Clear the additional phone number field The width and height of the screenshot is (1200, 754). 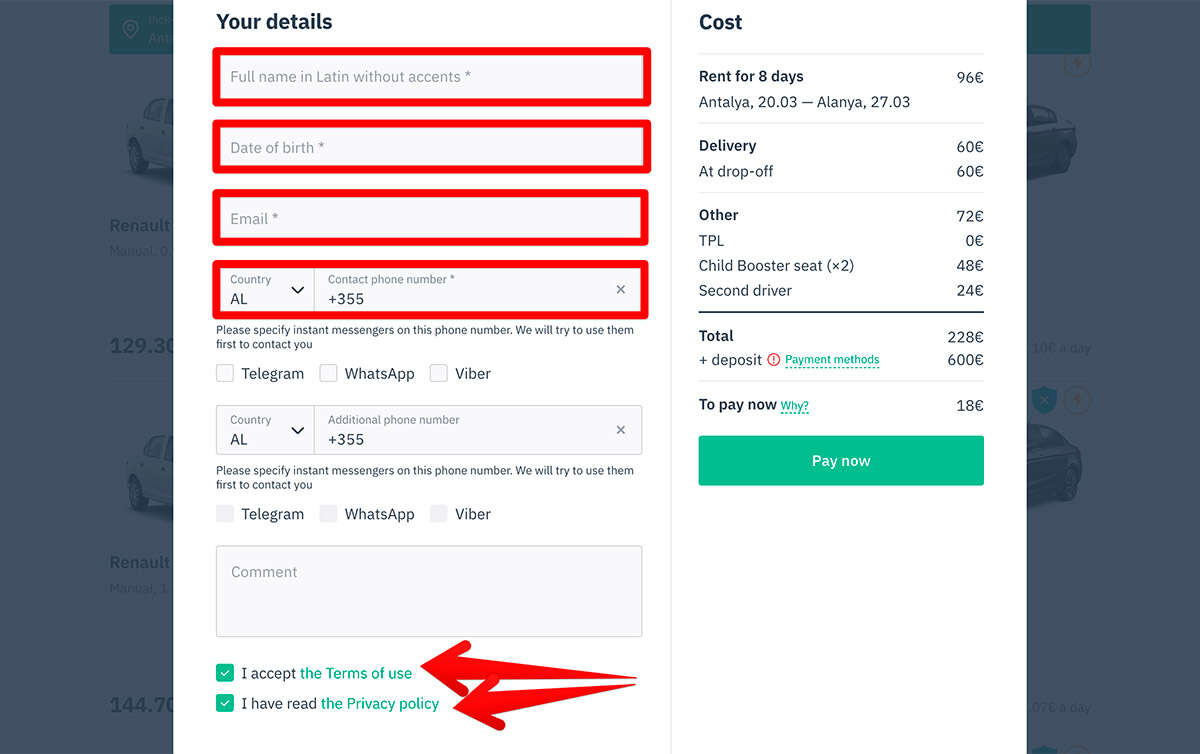[621, 430]
